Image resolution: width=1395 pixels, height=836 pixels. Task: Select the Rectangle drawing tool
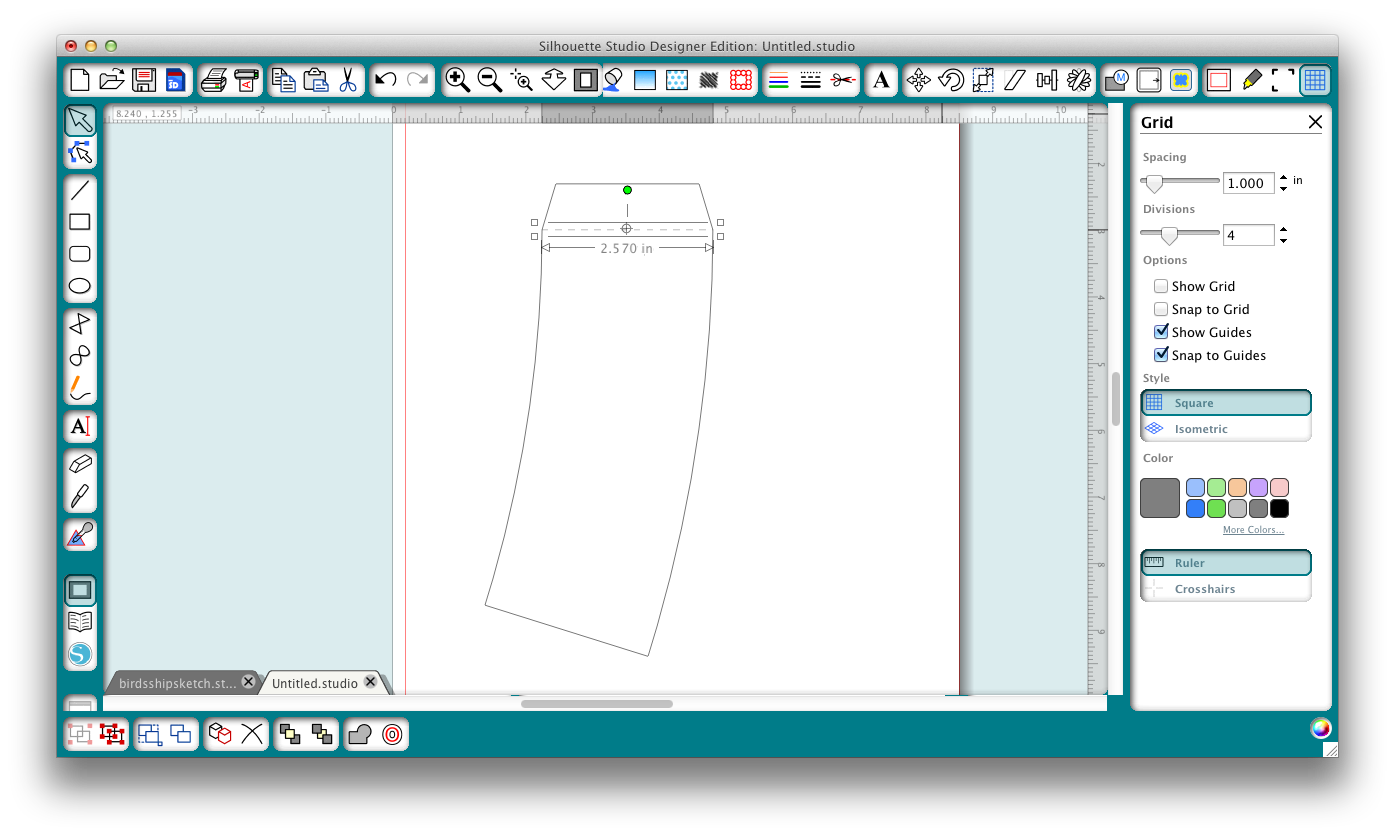pos(80,222)
